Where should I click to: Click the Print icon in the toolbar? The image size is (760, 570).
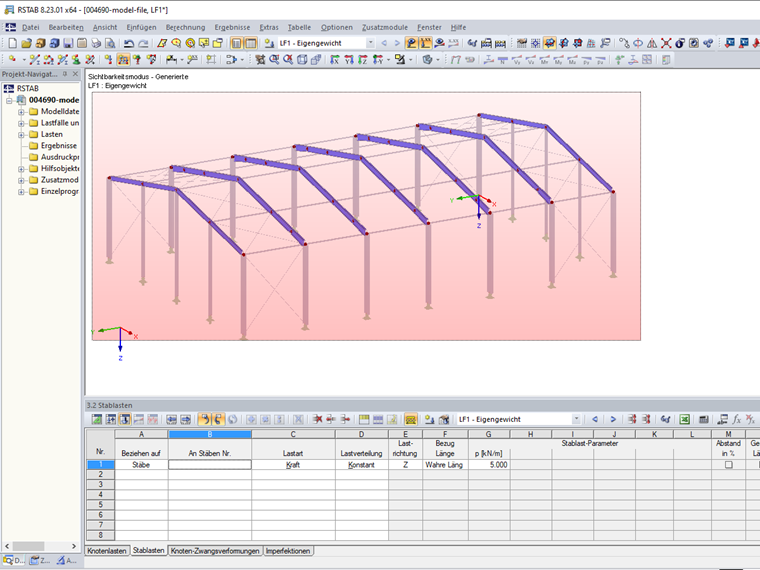(96, 43)
